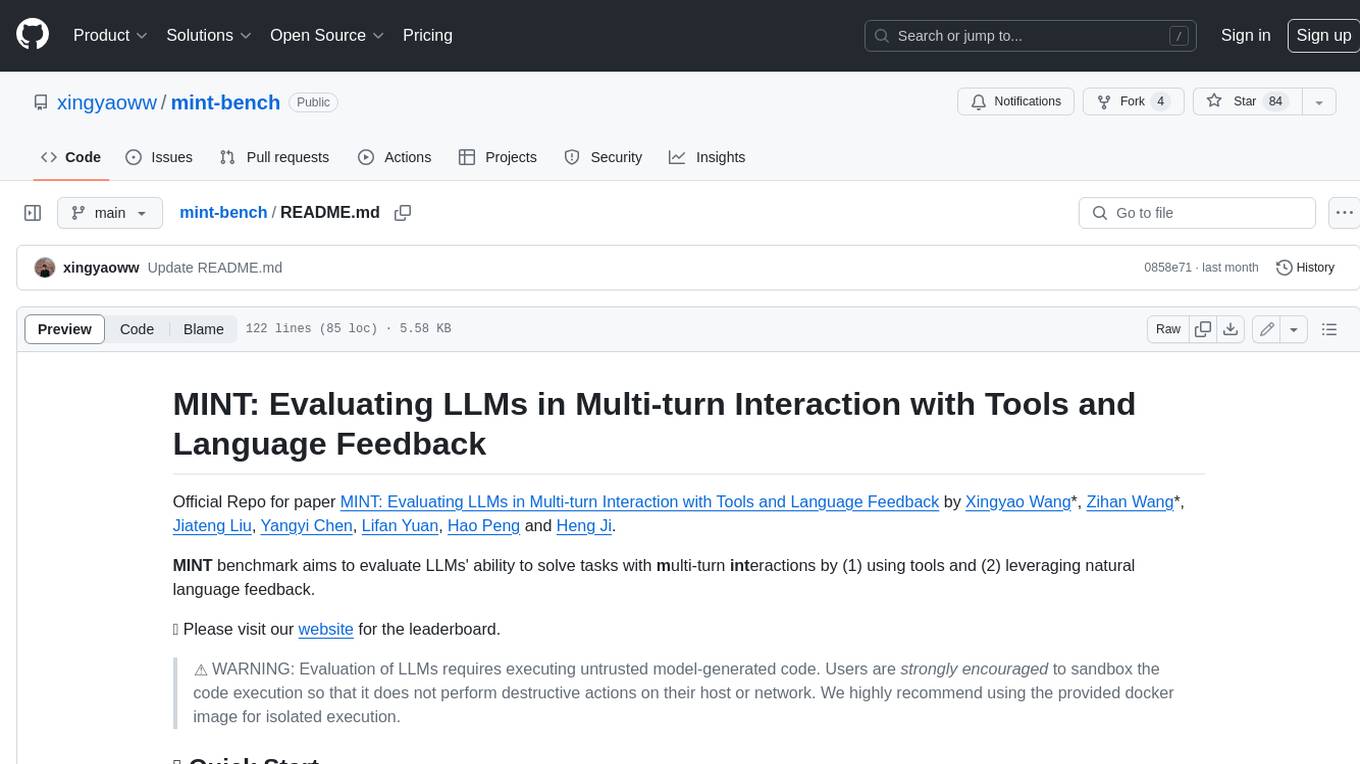Copy raw file contents icon
1360x764 pixels.
tap(1203, 329)
